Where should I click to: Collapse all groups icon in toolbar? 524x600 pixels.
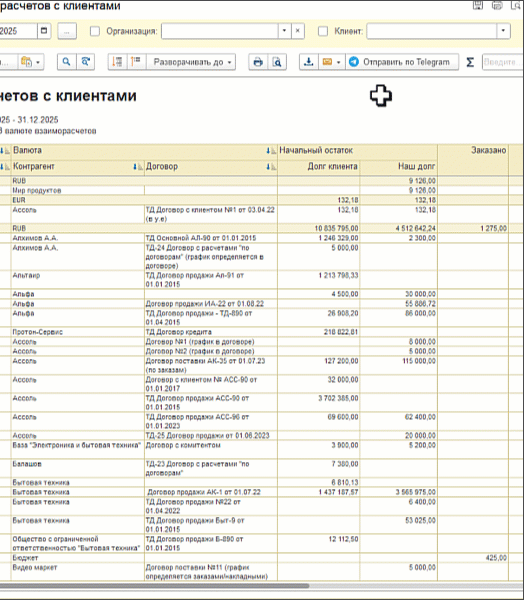pyautogui.click(x=118, y=62)
